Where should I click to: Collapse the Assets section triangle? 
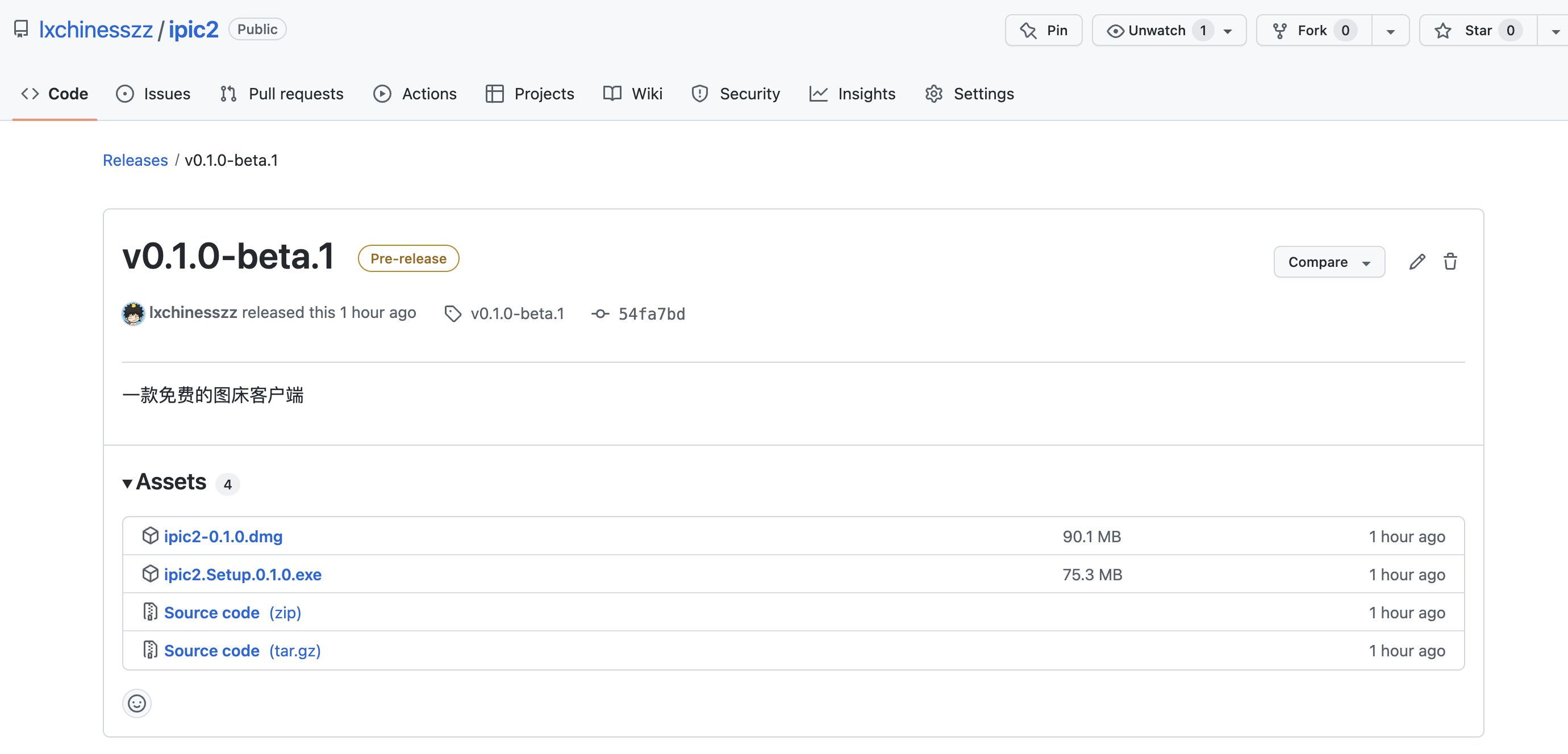click(x=127, y=483)
